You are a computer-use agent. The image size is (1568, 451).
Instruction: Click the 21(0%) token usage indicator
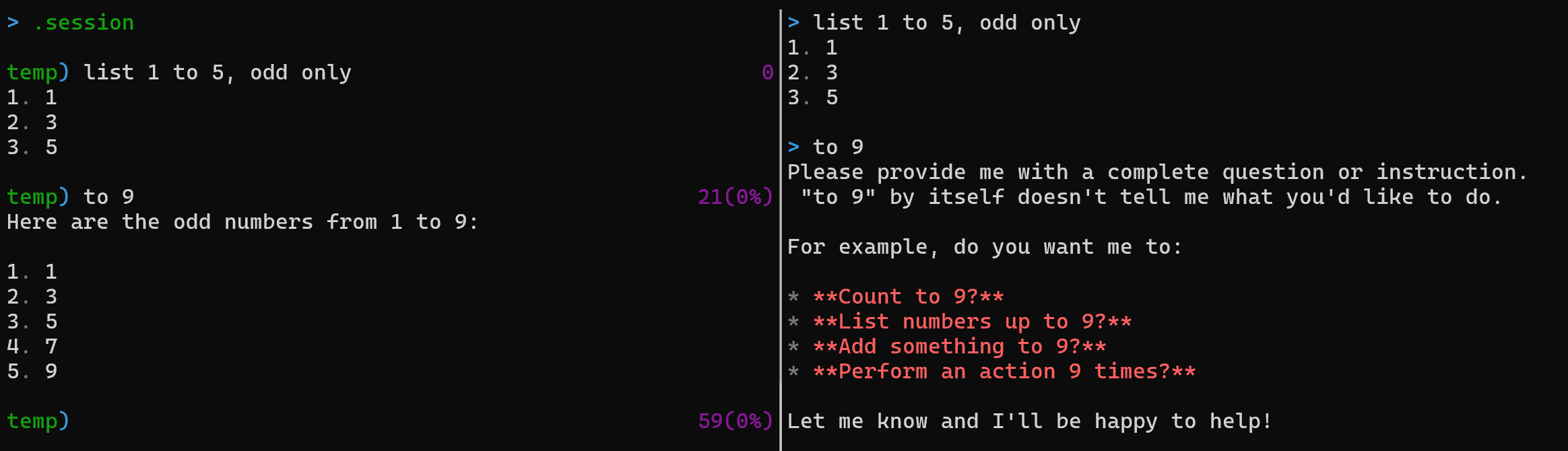click(735, 197)
